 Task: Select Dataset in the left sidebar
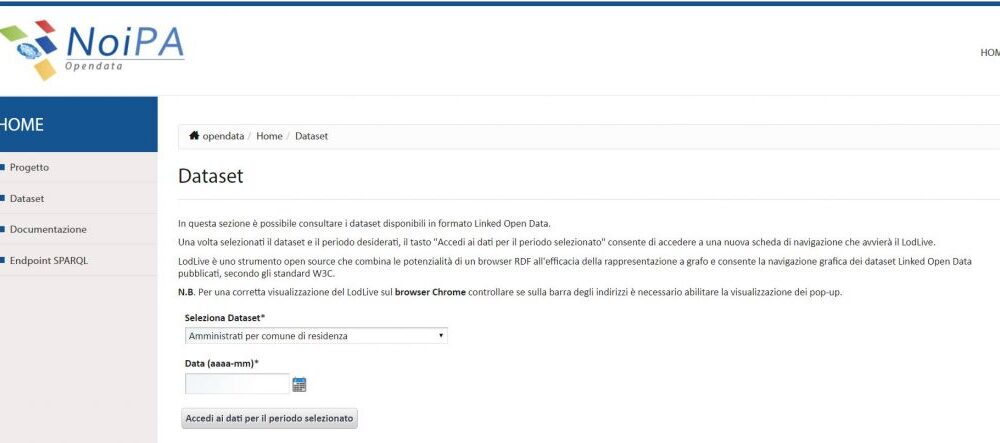27,199
